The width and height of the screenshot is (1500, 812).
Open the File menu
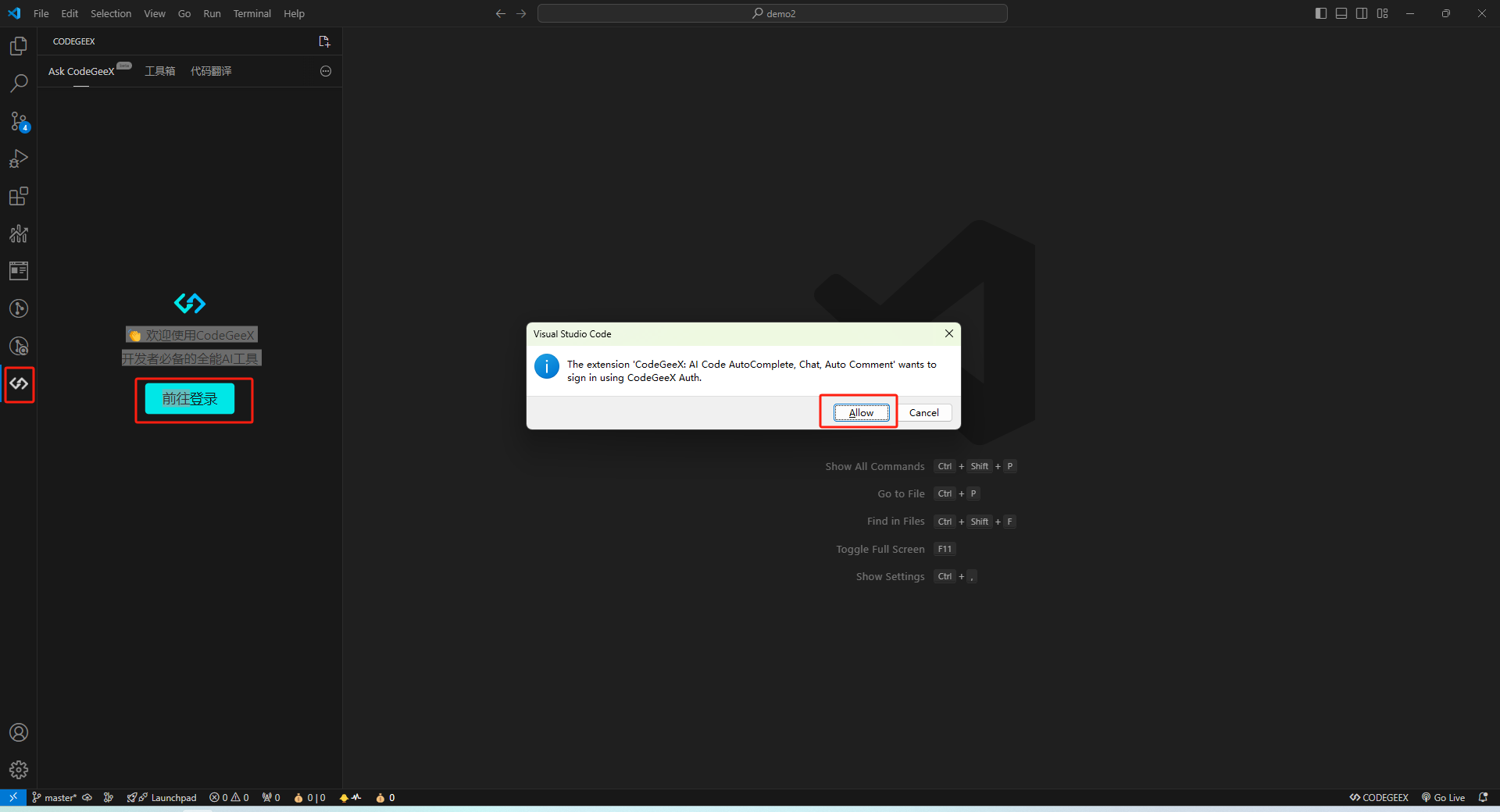coord(41,13)
